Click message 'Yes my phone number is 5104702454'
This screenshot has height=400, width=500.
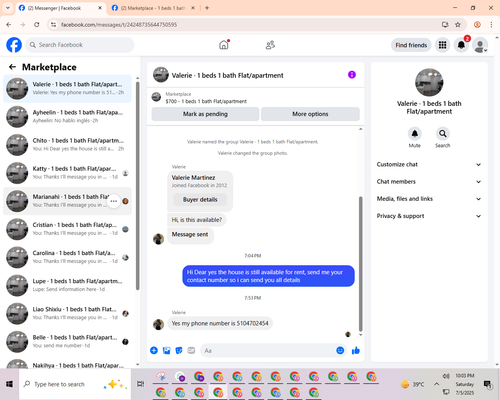[x=220, y=323]
